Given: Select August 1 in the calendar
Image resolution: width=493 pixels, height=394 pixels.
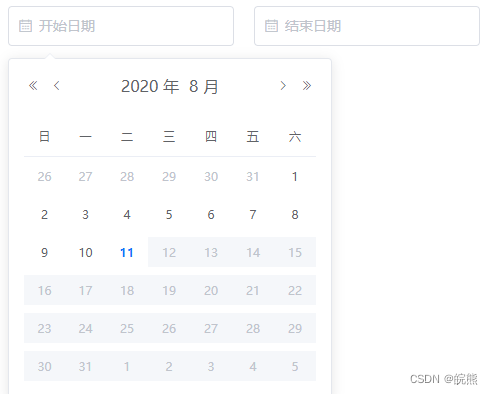Looking at the screenshot, I should point(295,176).
